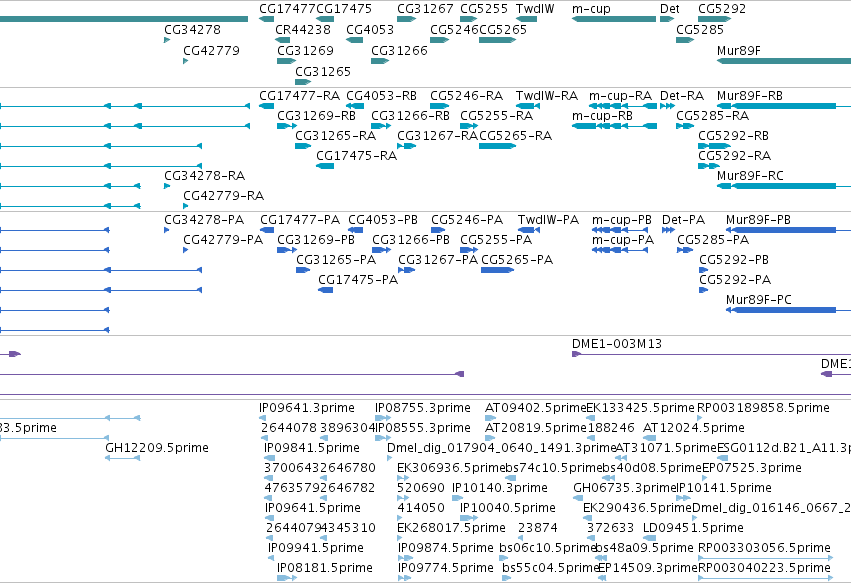851x583 pixels.
Task: Click EST AT12024.5prime
Action: click(x=650, y=438)
